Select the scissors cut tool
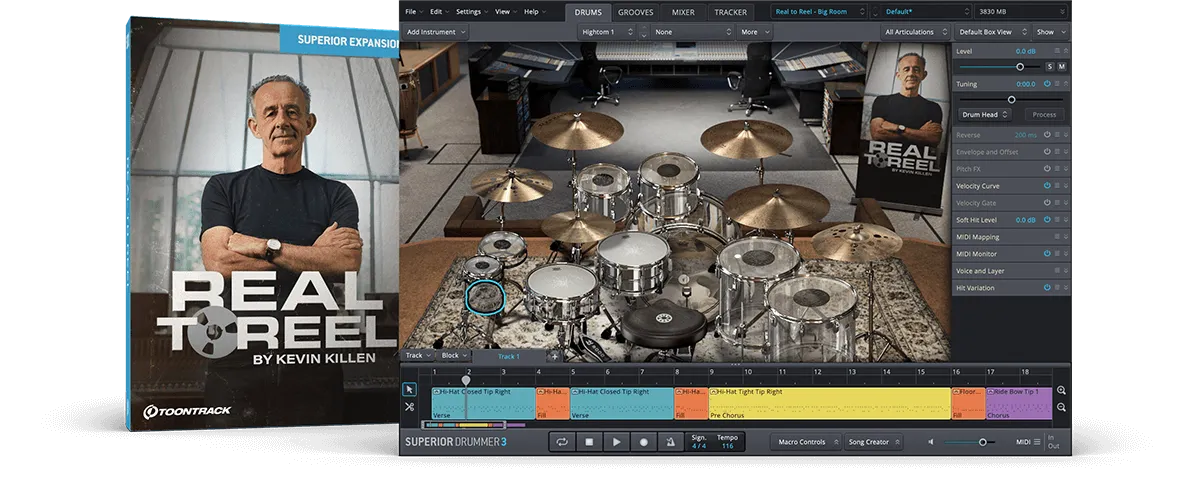The image size is (1200, 488). pos(409,407)
